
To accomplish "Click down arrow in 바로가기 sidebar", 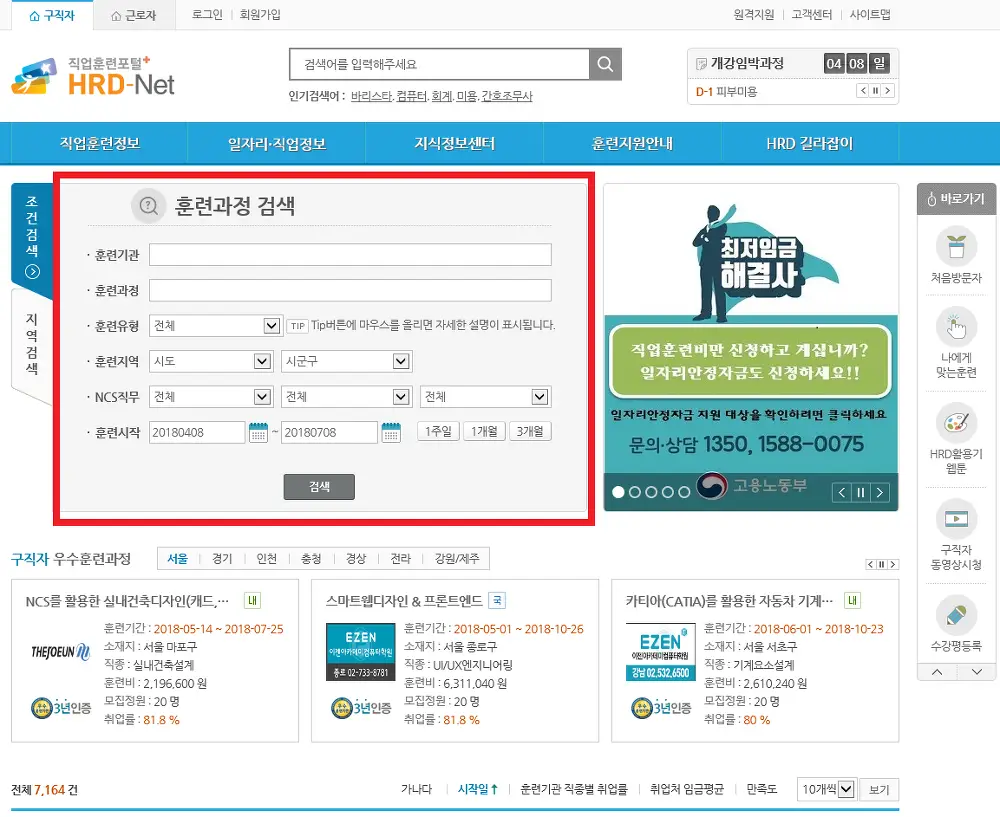I will 976,672.
